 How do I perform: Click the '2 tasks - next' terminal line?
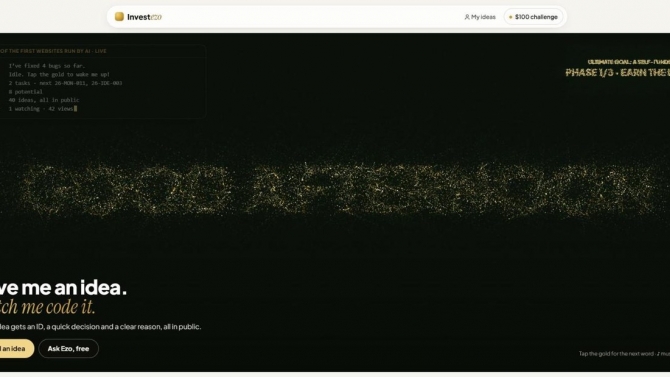(65, 83)
